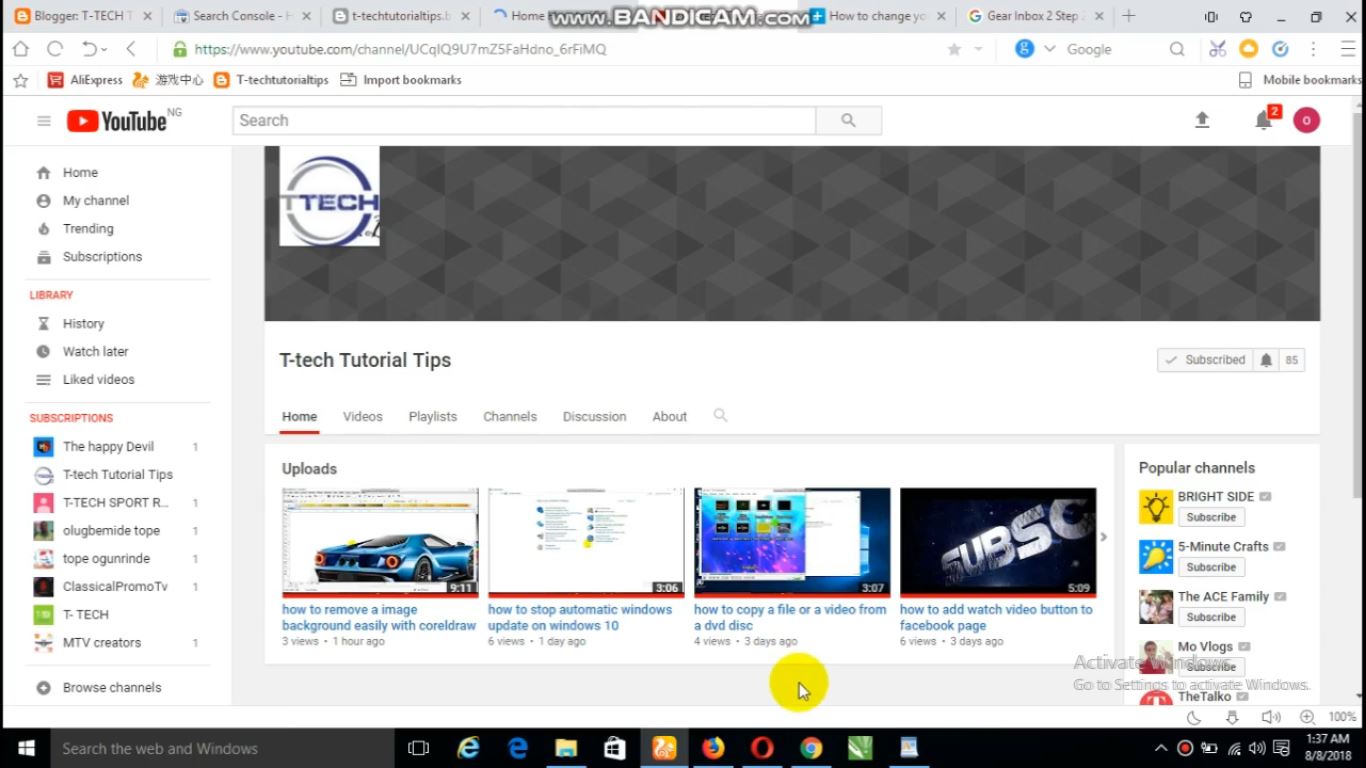1366x768 pixels.
Task: Select the channel Home tab
Action: [x=299, y=416]
